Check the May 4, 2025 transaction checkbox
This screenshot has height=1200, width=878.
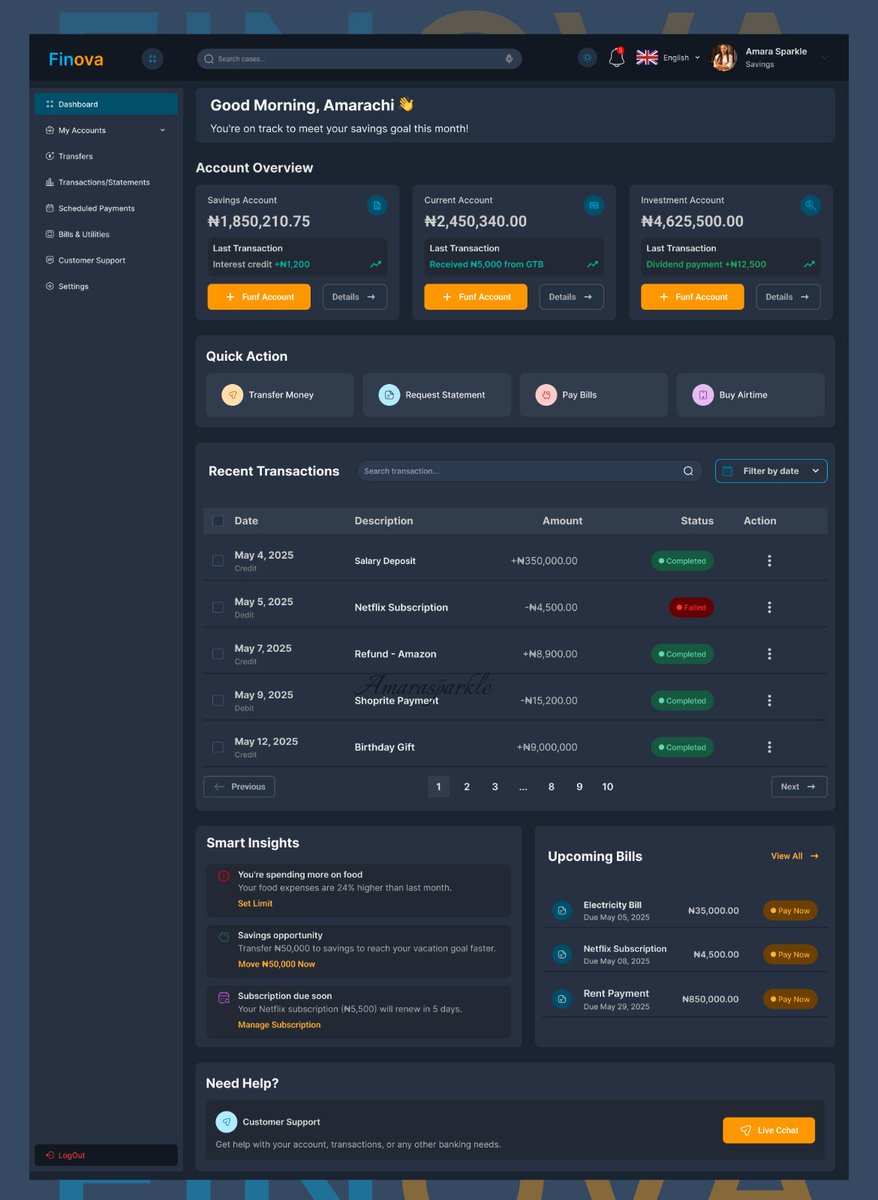pos(218,561)
